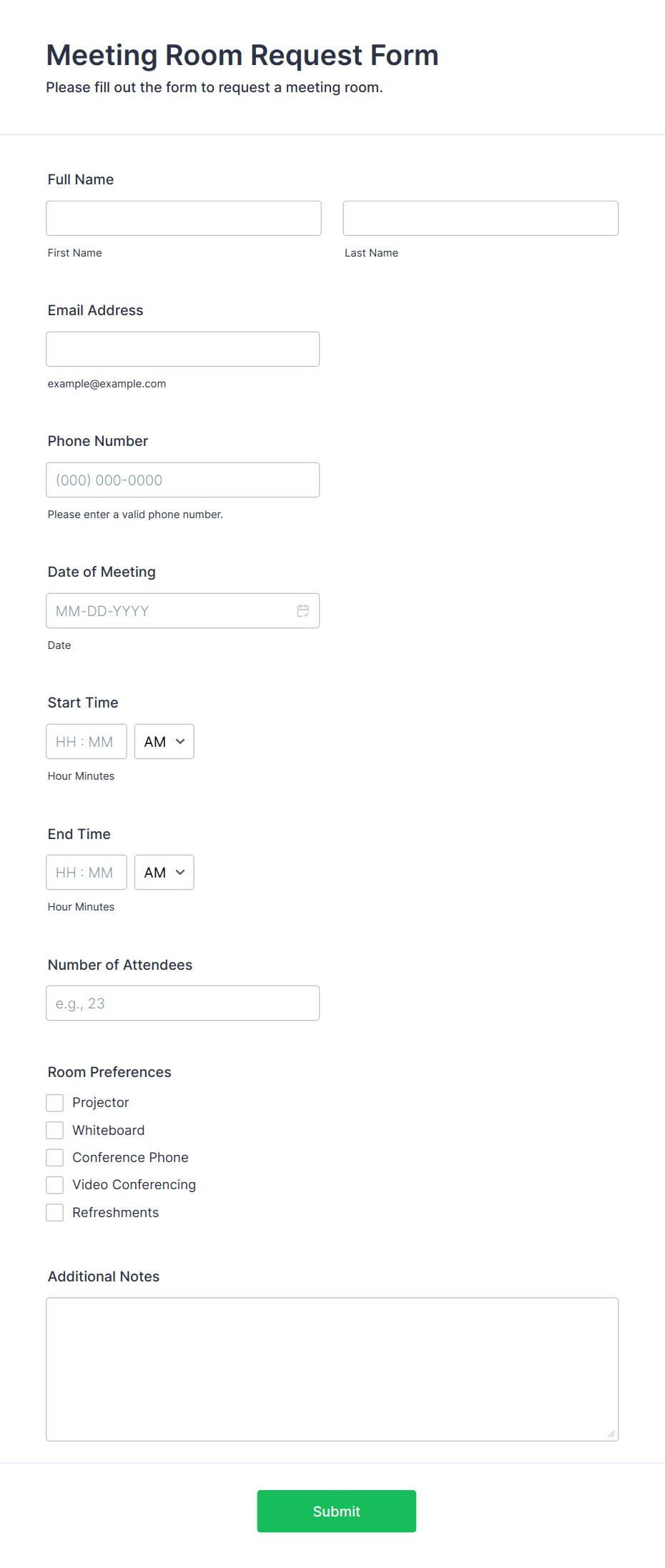Screen dimensions: 665x1568
Task: Open the Start Time AM/PM dropdown
Action: pyautogui.click(x=164, y=741)
